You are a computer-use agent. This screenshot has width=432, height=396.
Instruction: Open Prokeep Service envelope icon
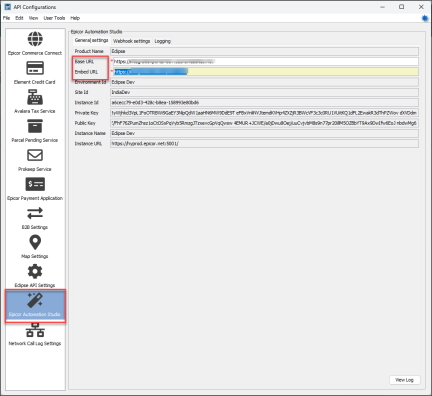click(35, 155)
